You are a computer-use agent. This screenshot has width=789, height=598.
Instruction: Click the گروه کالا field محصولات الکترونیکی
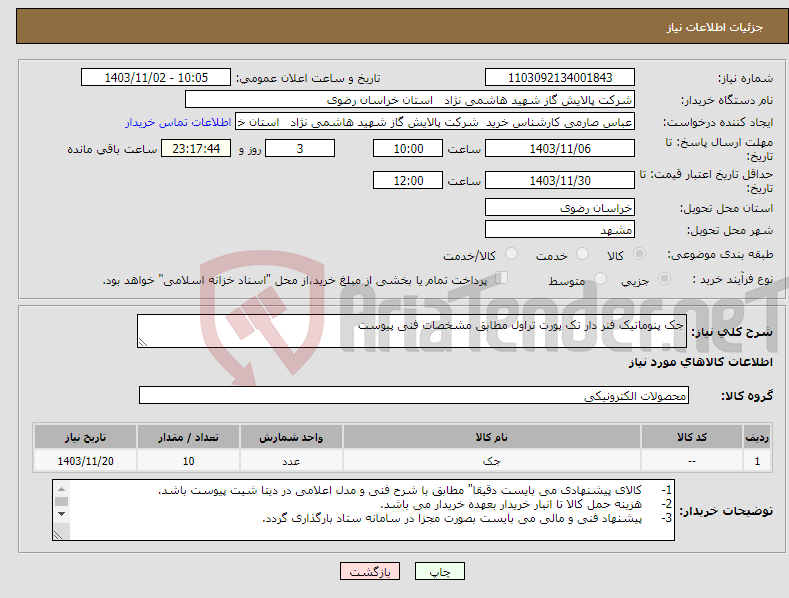(x=414, y=395)
